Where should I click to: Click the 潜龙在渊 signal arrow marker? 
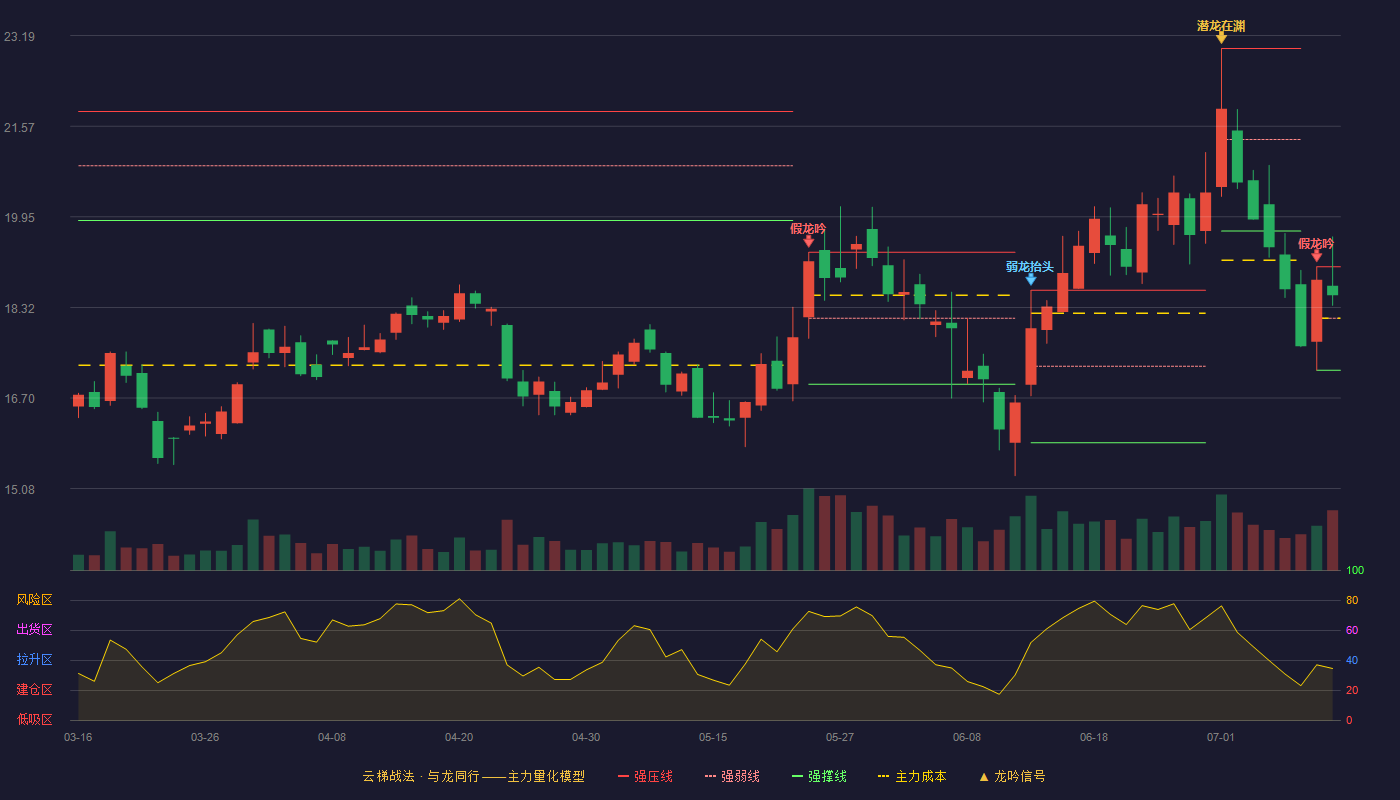click(x=1221, y=38)
